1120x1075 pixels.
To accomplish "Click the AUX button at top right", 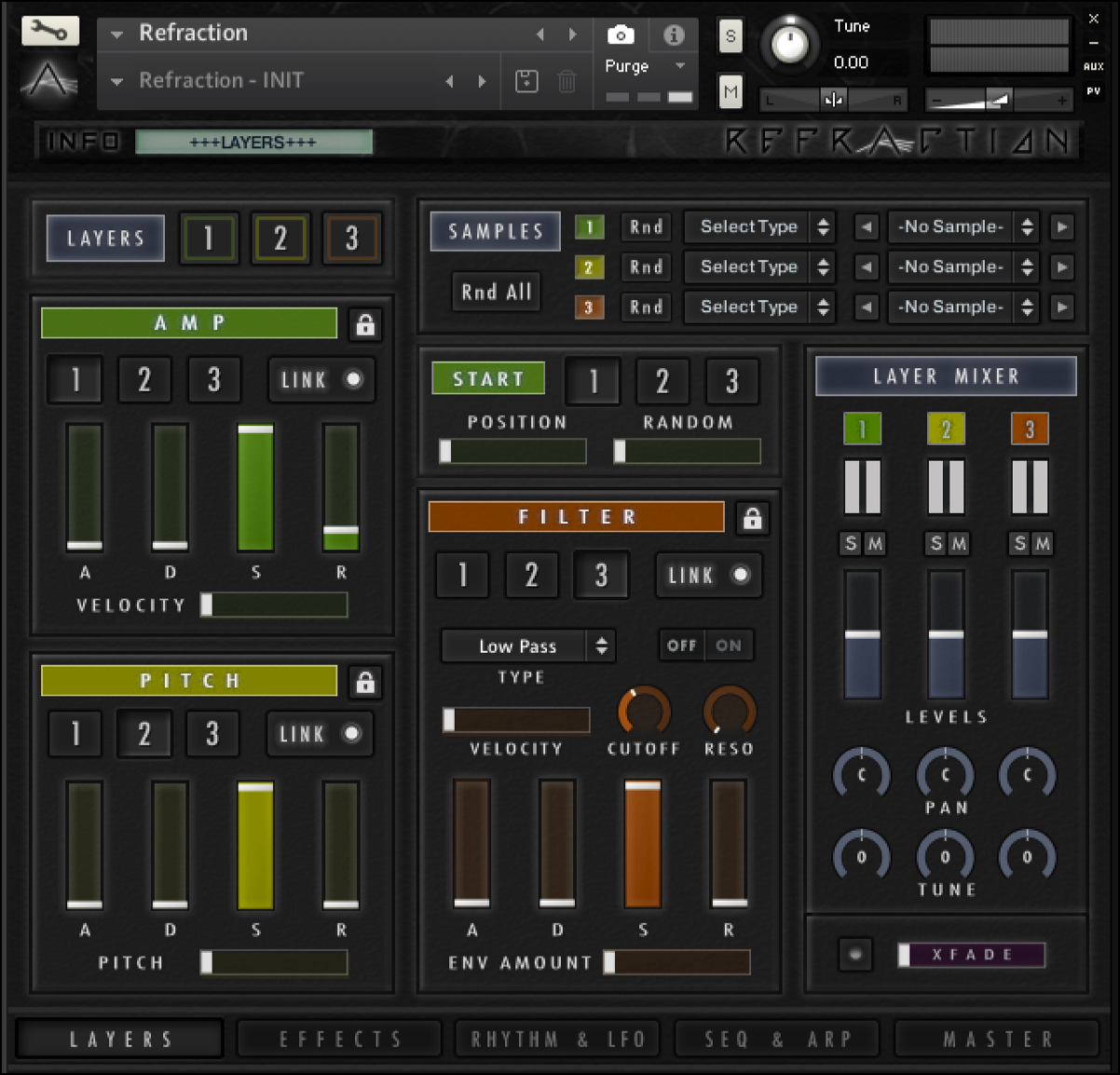I will tap(1093, 67).
